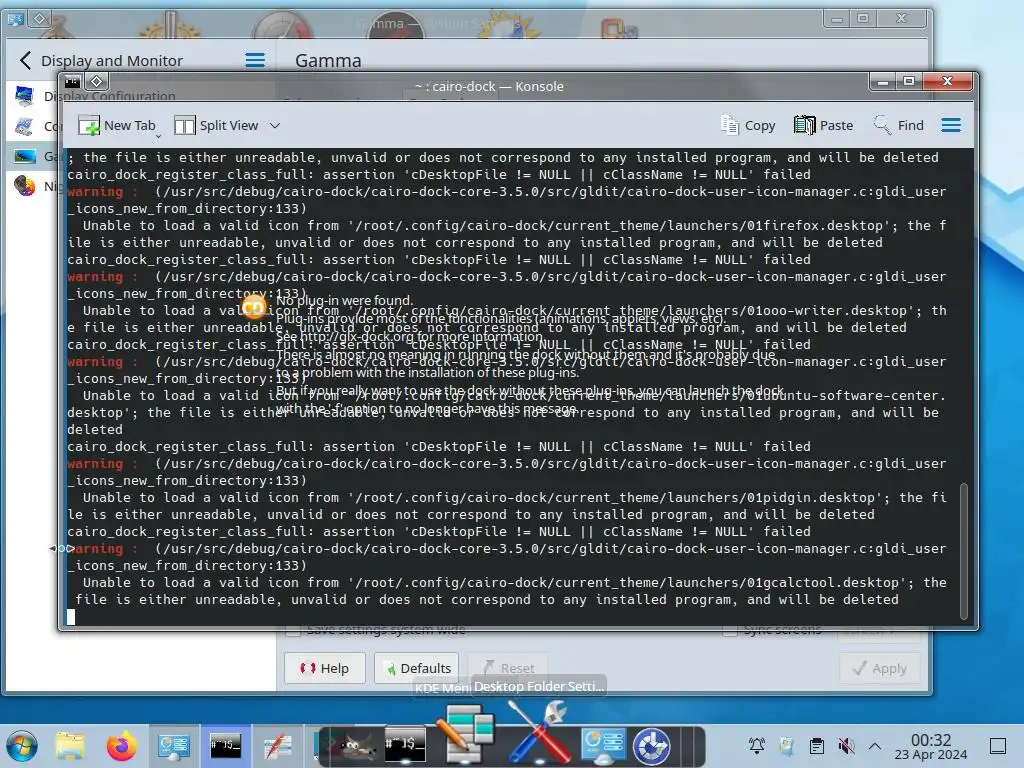Select Gamma sidebar icon
The height and width of the screenshot is (768, 1024).
25,156
